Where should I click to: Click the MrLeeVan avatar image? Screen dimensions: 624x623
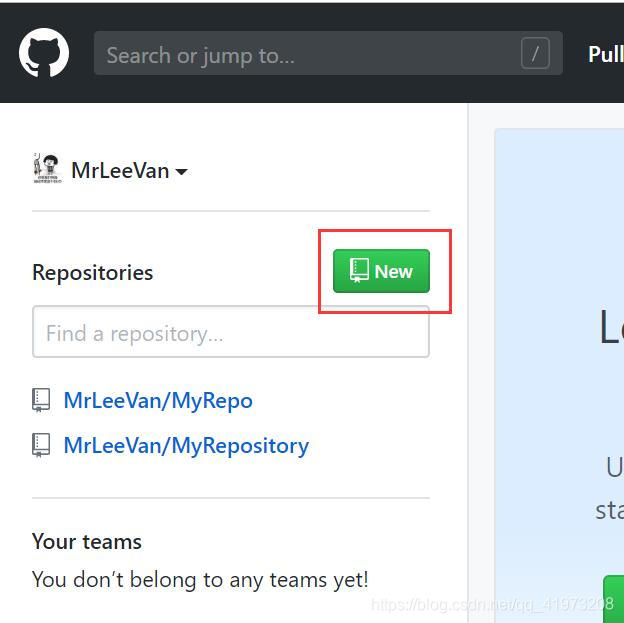point(47,169)
